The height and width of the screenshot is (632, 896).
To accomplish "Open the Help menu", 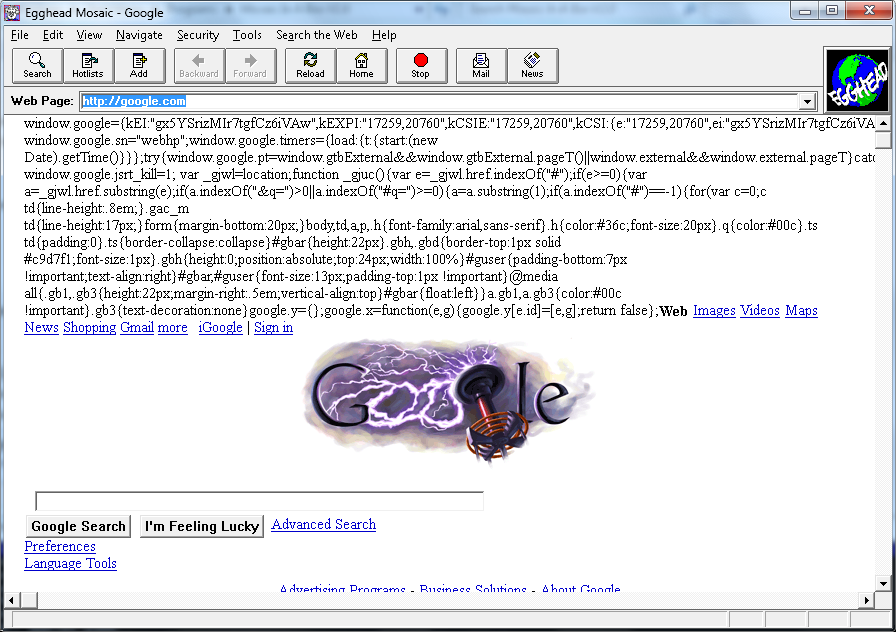I will pos(384,35).
